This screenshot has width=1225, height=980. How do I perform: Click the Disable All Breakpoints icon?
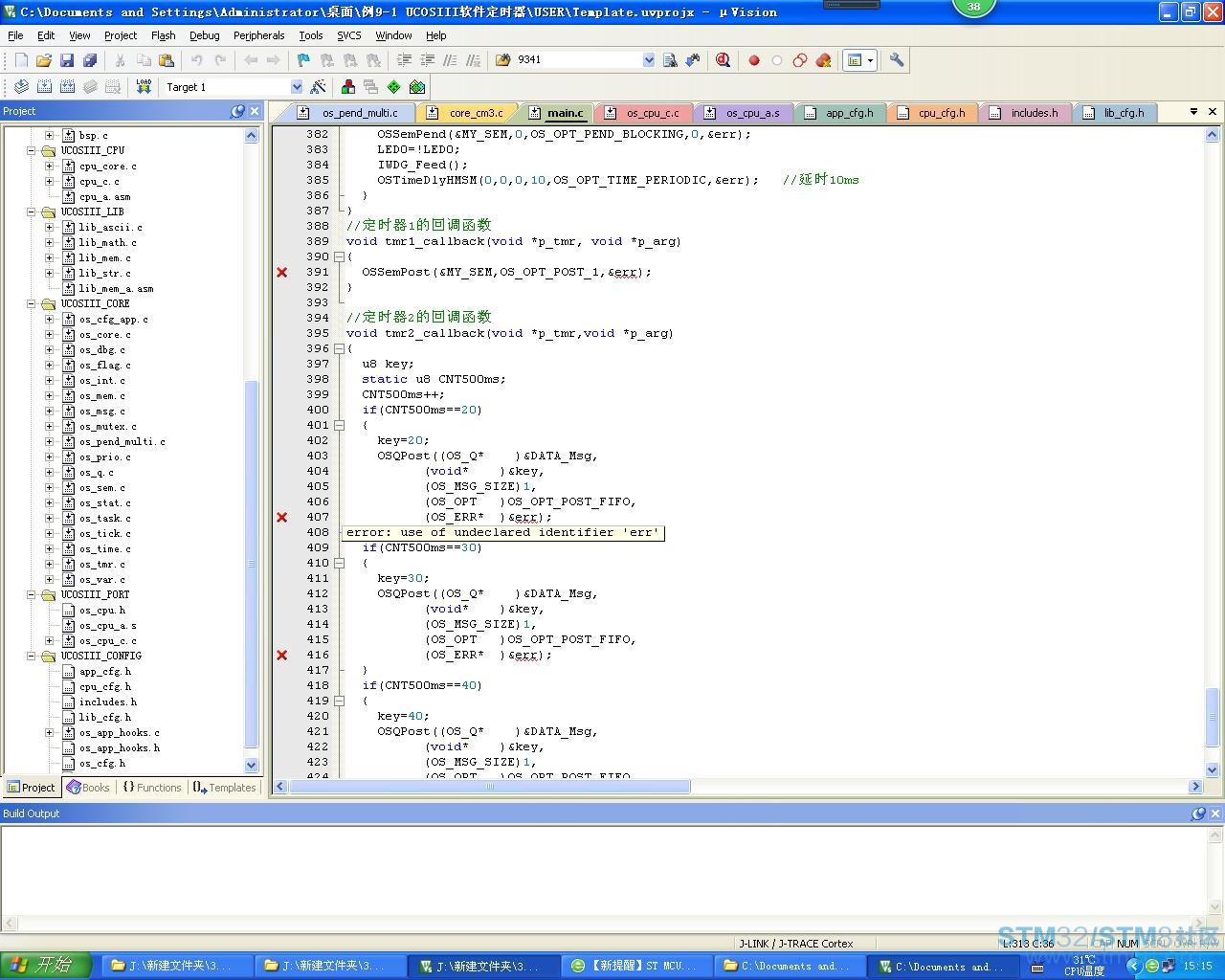pos(800,60)
